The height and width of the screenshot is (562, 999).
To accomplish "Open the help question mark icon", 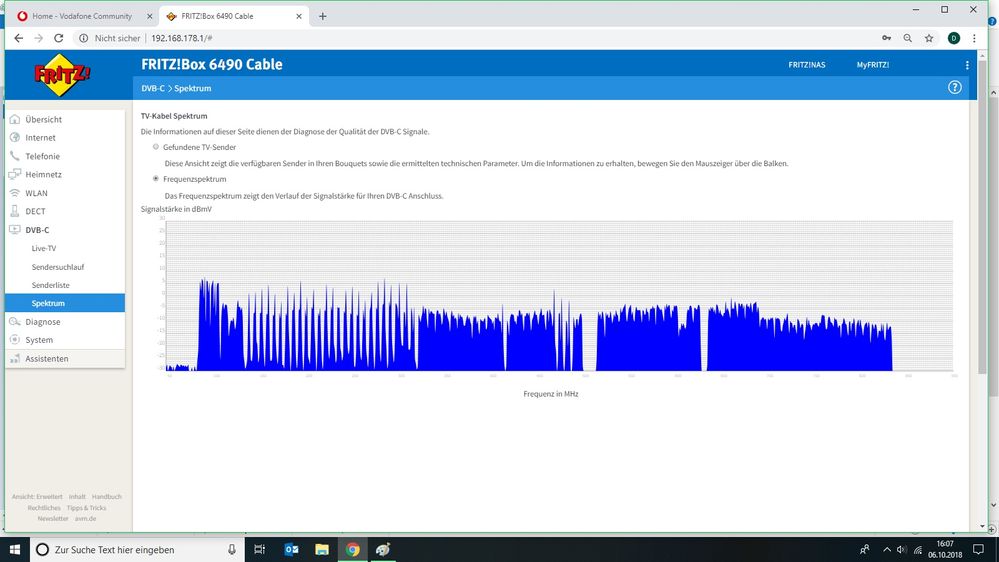I will pyautogui.click(x=954, y=88).
